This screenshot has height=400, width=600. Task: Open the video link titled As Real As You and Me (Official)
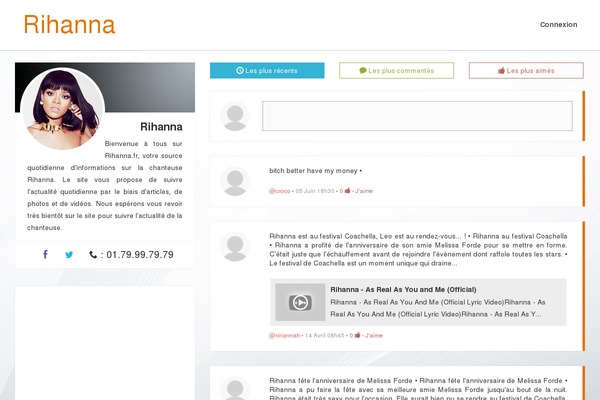point(403,290)
